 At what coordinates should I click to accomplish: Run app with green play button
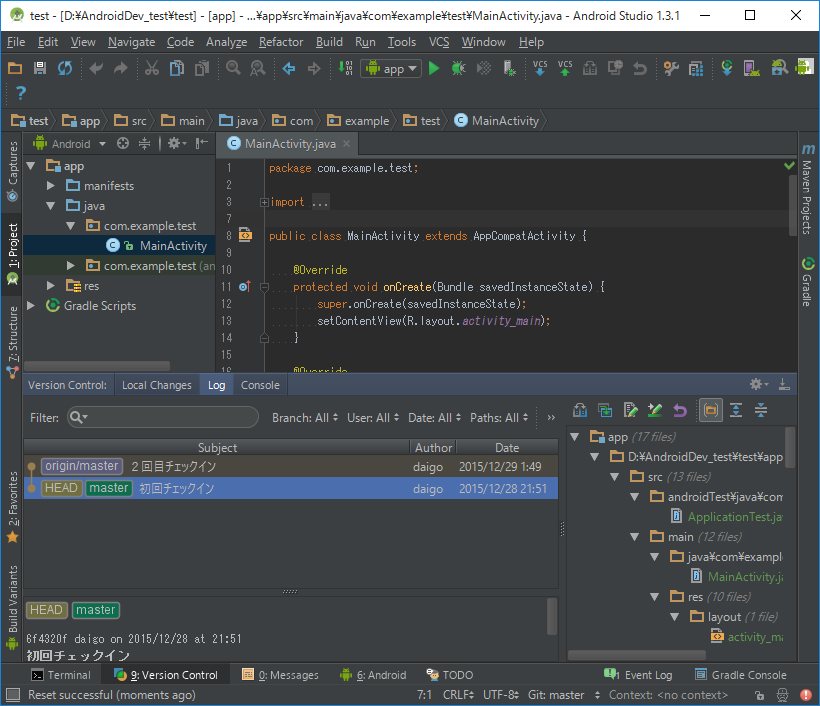coord(434,68)
